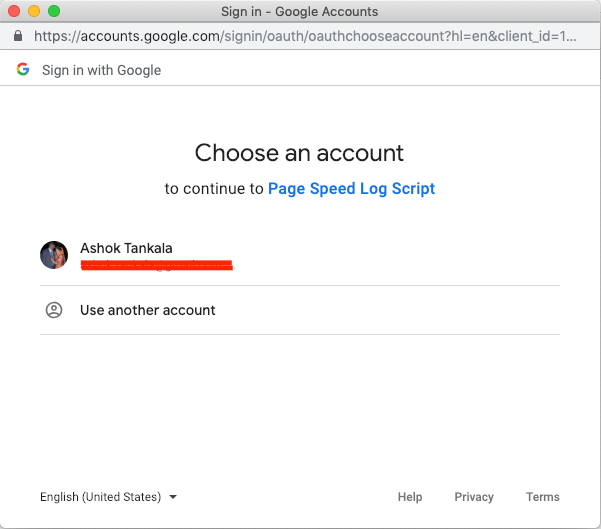The image size is (601, 529).
Task: Click the language dropdown arrow
Action: click(173, 497)
